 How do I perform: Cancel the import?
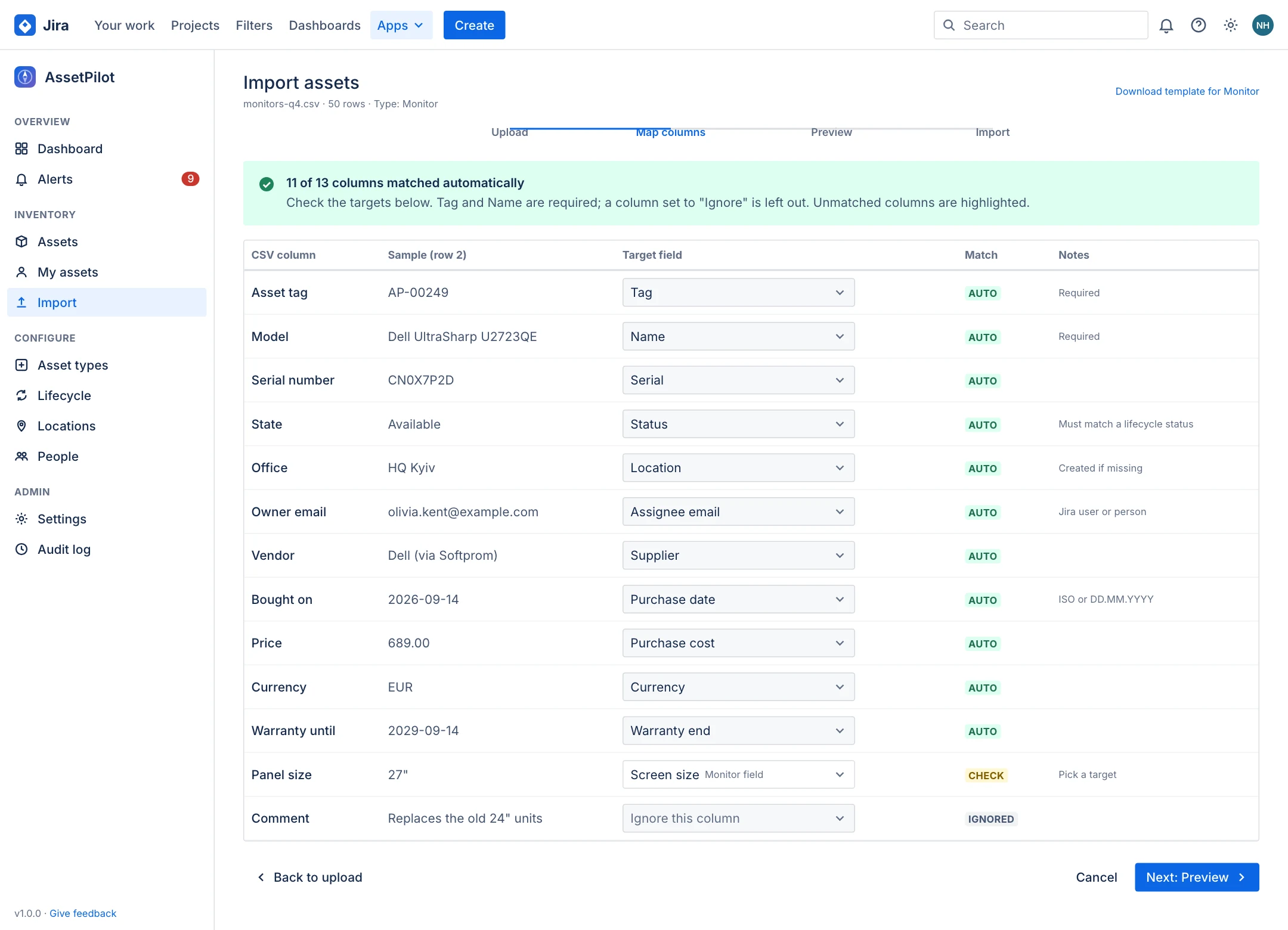tap(1097, 878)
